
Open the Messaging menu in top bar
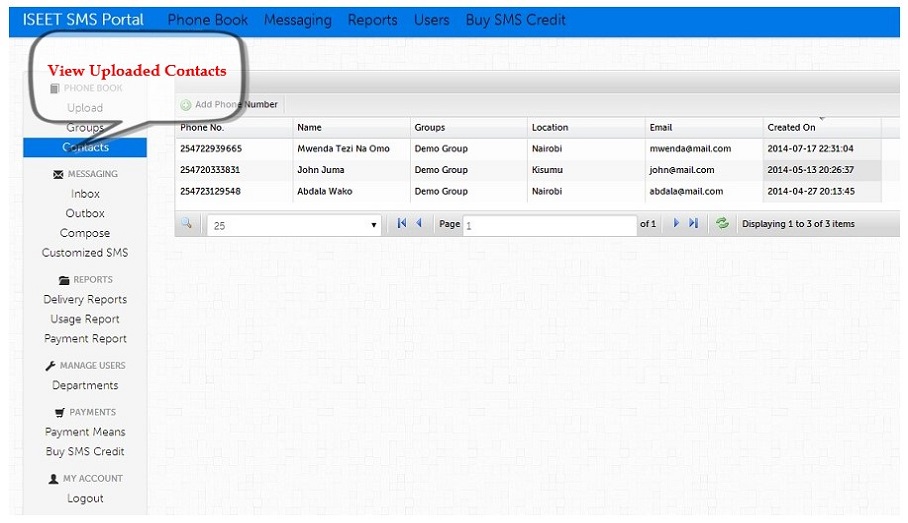pyautogui.click(x=298, y=20)
